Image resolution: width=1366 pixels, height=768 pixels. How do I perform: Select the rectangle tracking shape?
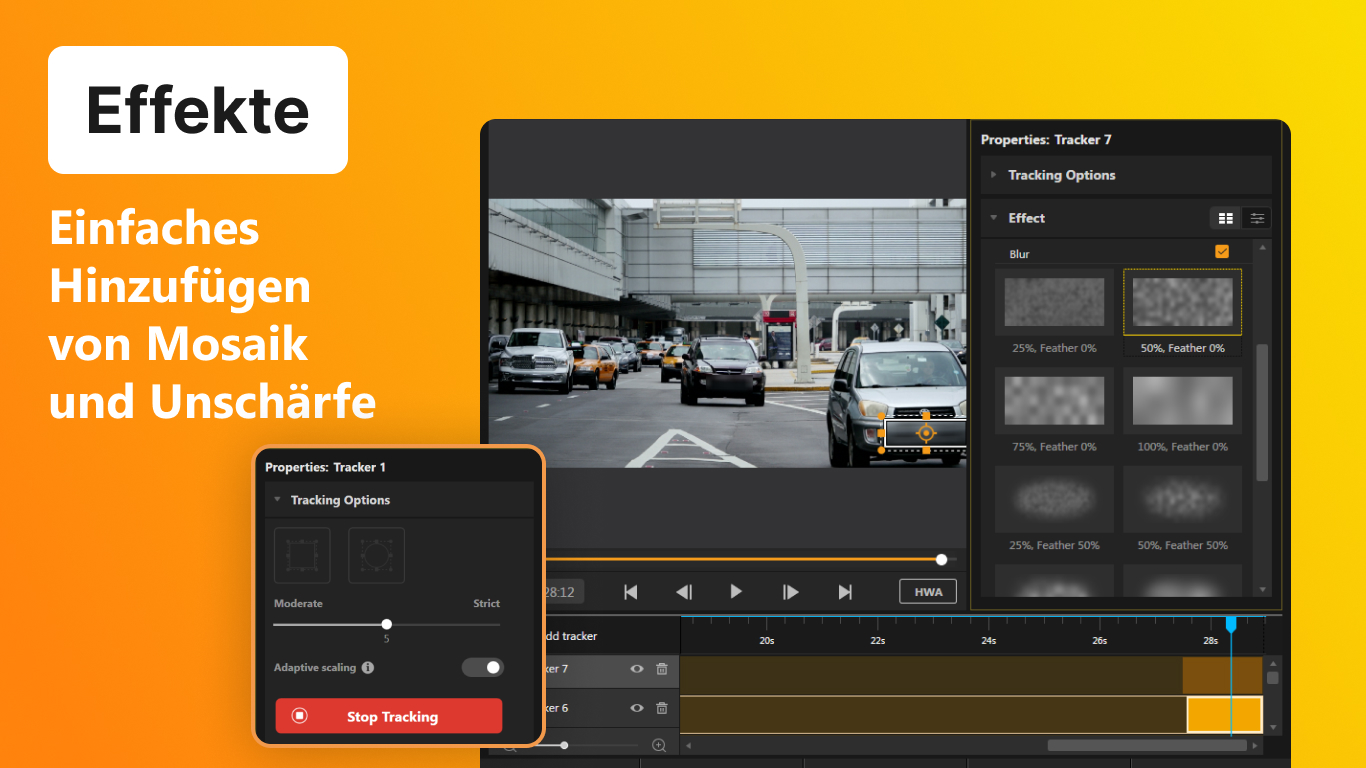pos(302,555)
